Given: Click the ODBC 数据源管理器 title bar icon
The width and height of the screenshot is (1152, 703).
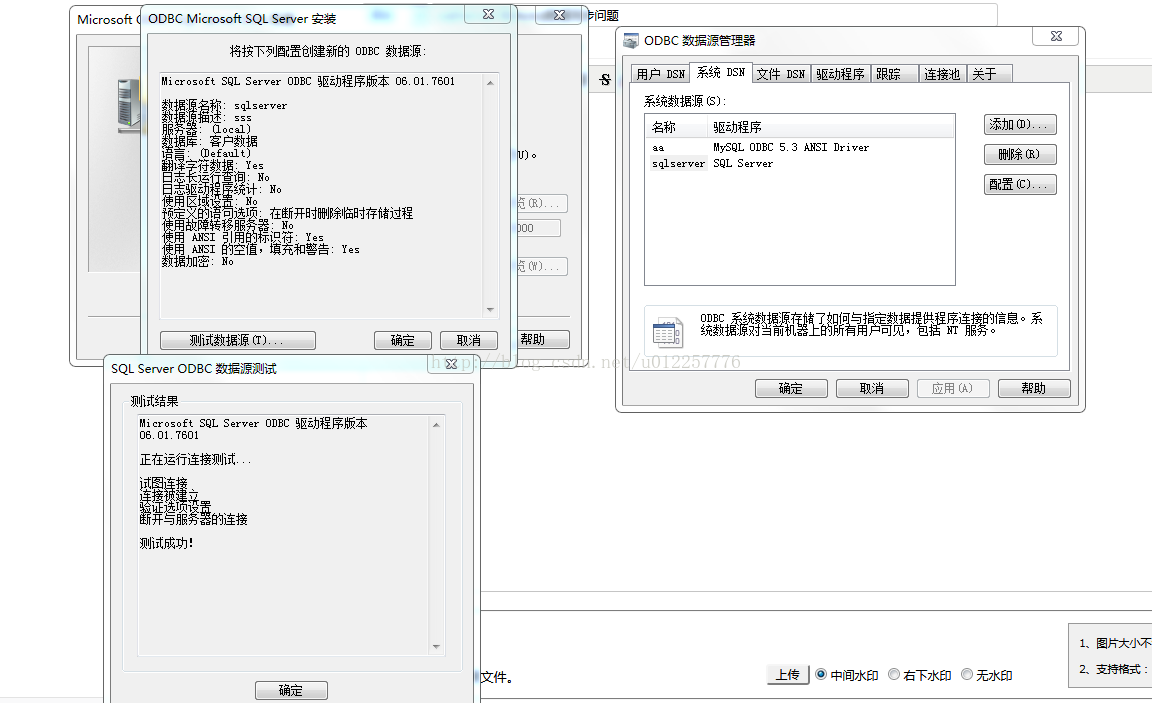Looking at the screenshot, I should pos(630,40).
